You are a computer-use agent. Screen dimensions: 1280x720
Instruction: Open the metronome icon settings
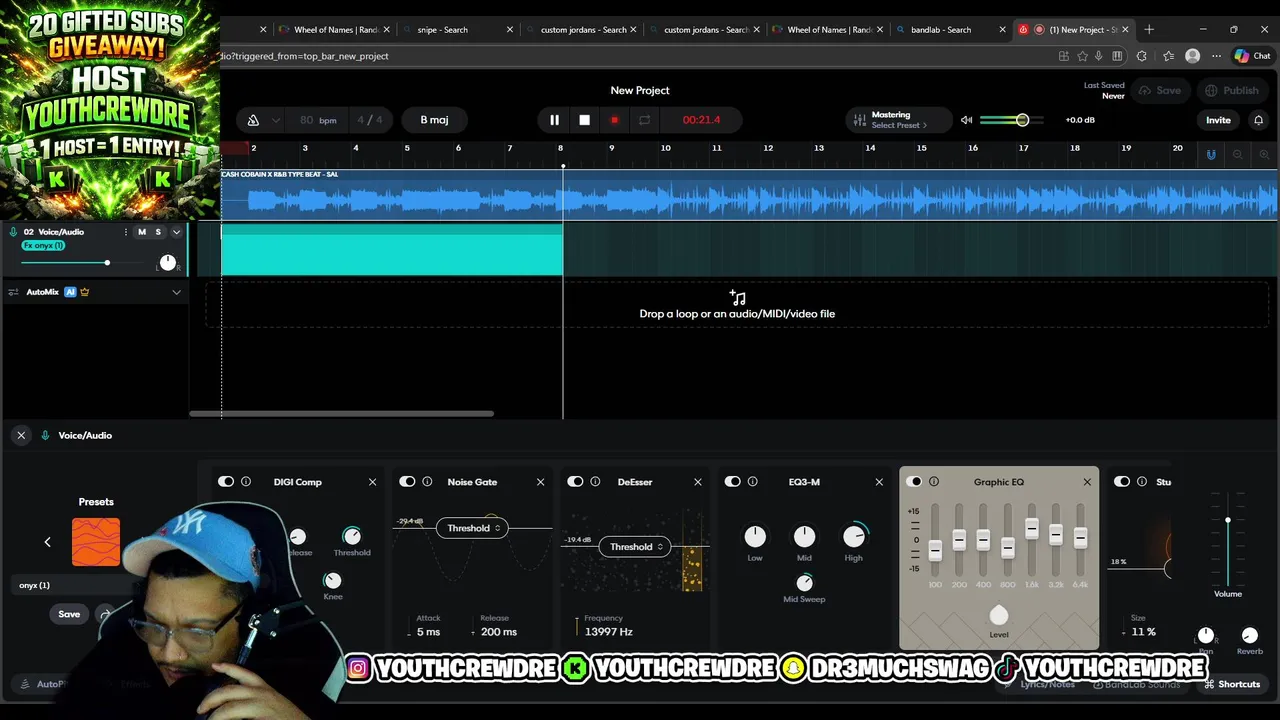[x=253, y=120]
